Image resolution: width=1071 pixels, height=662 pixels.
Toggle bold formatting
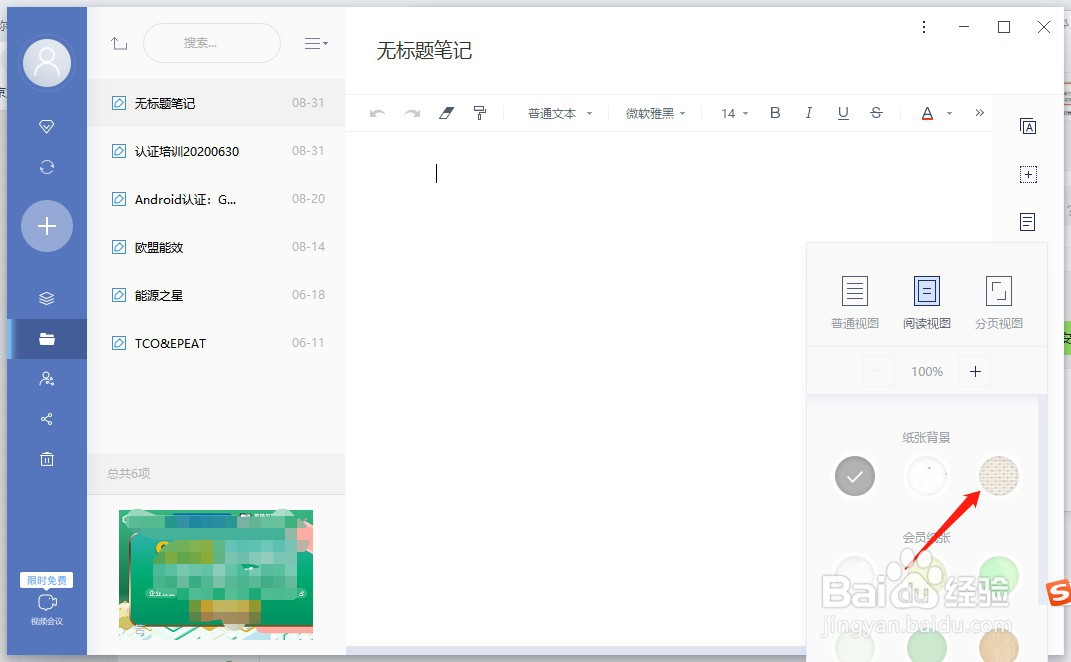[775, 113]
